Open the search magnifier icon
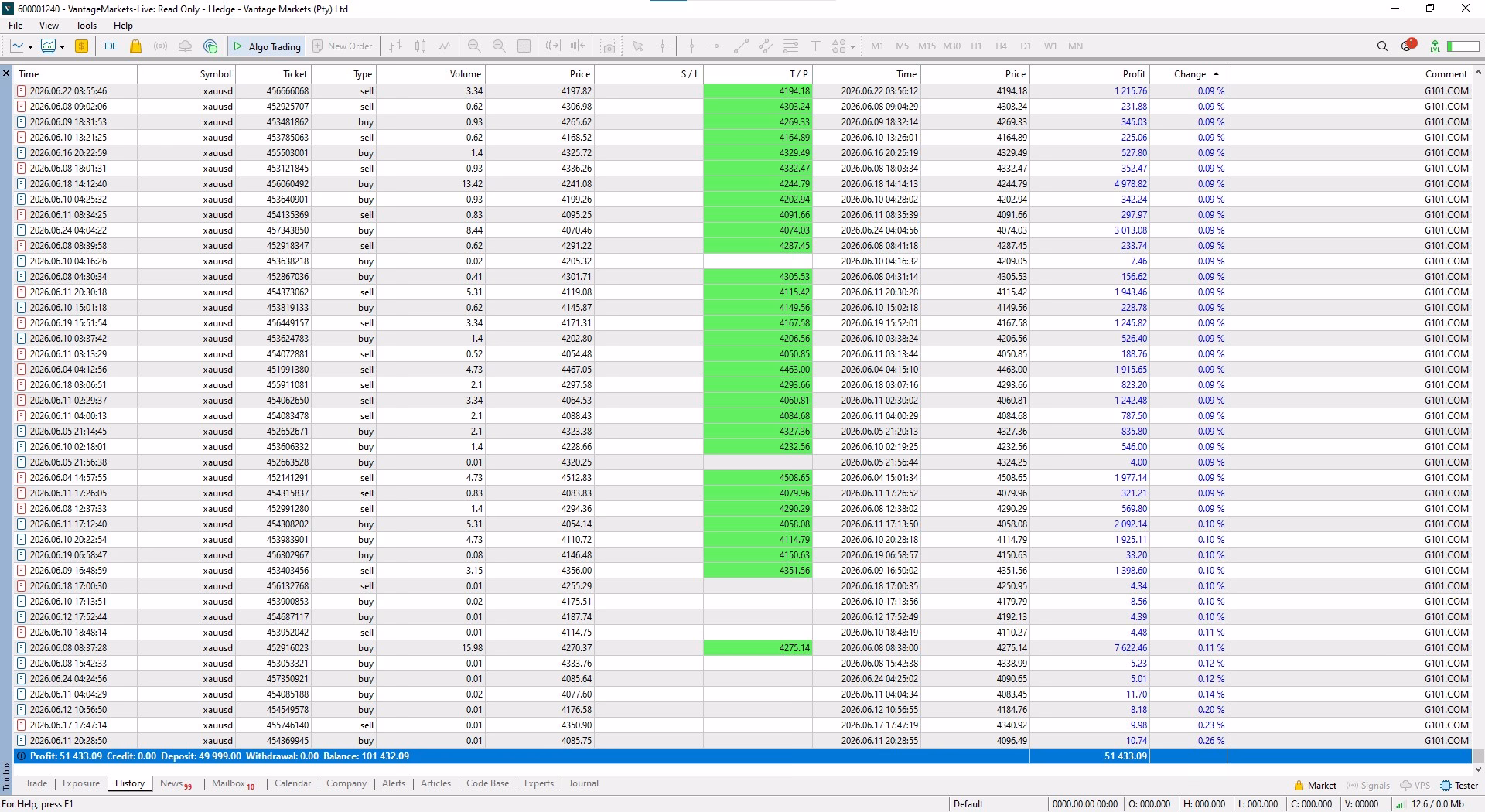Image resolution: width=1485 pixels, height=812 pixels. 1382,46
